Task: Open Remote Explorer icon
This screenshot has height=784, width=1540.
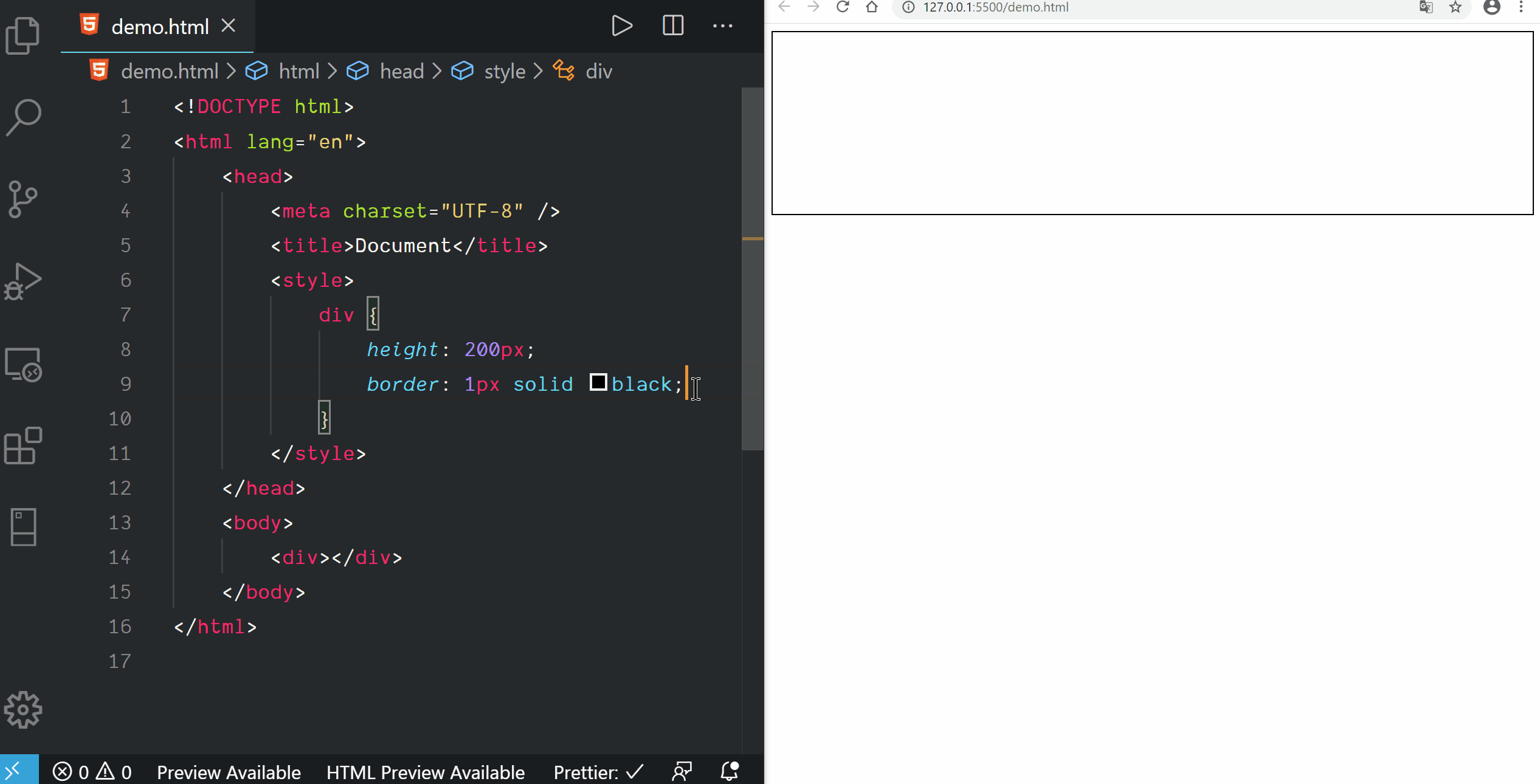Action: (x=23, y=364)
